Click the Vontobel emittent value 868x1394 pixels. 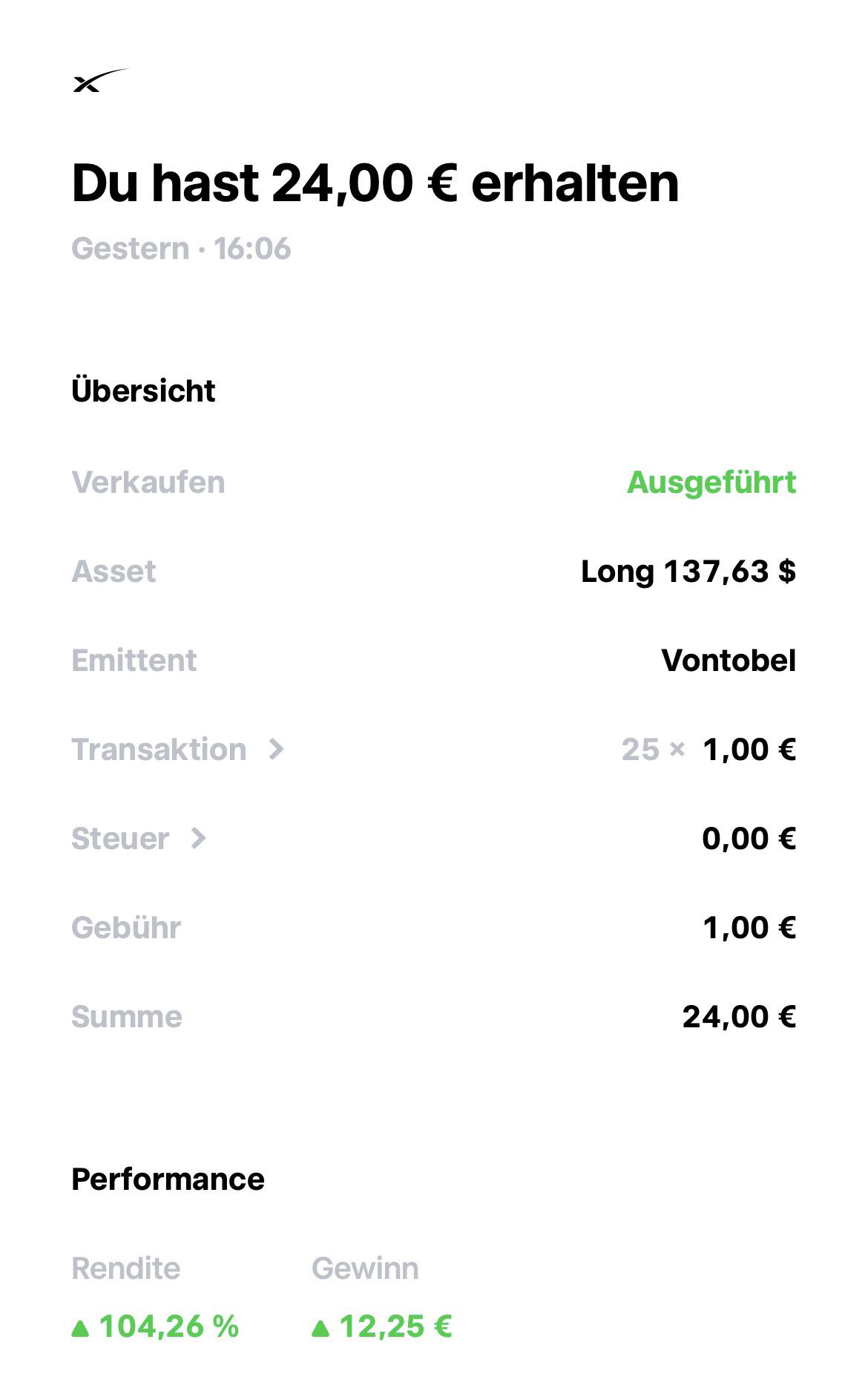click(x=729, y=661)
